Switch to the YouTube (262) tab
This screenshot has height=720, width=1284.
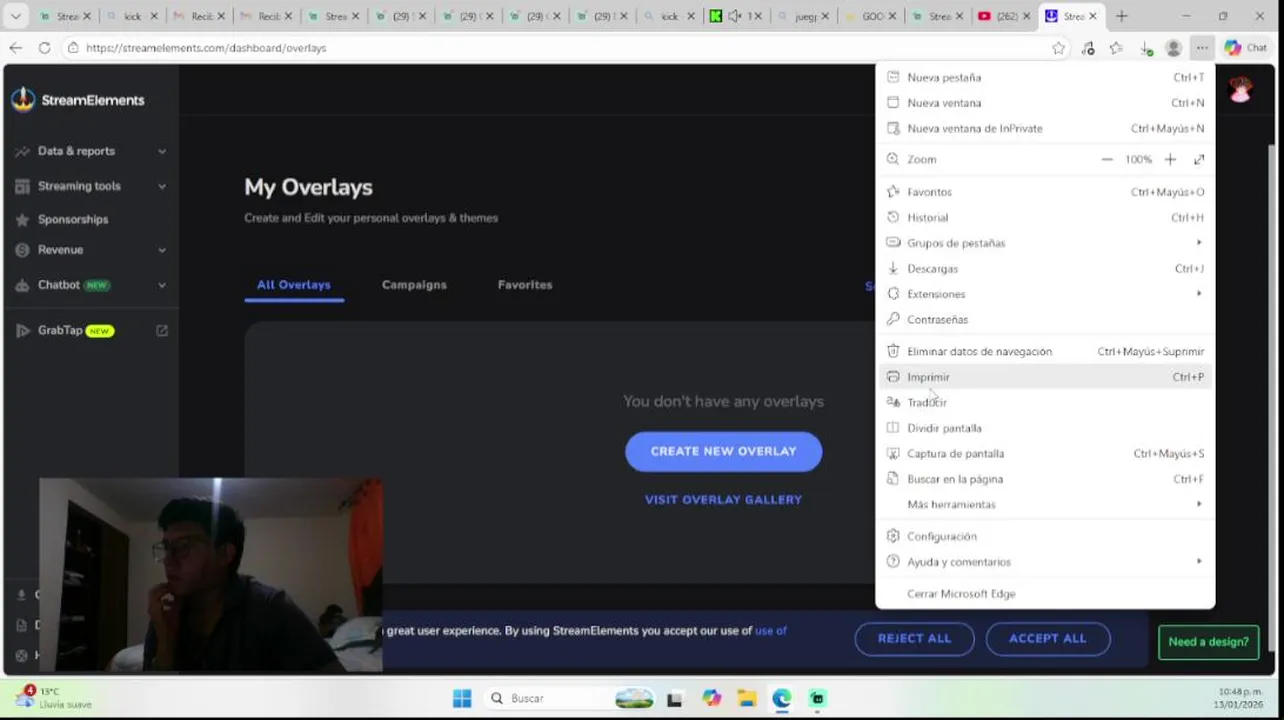1003,16
